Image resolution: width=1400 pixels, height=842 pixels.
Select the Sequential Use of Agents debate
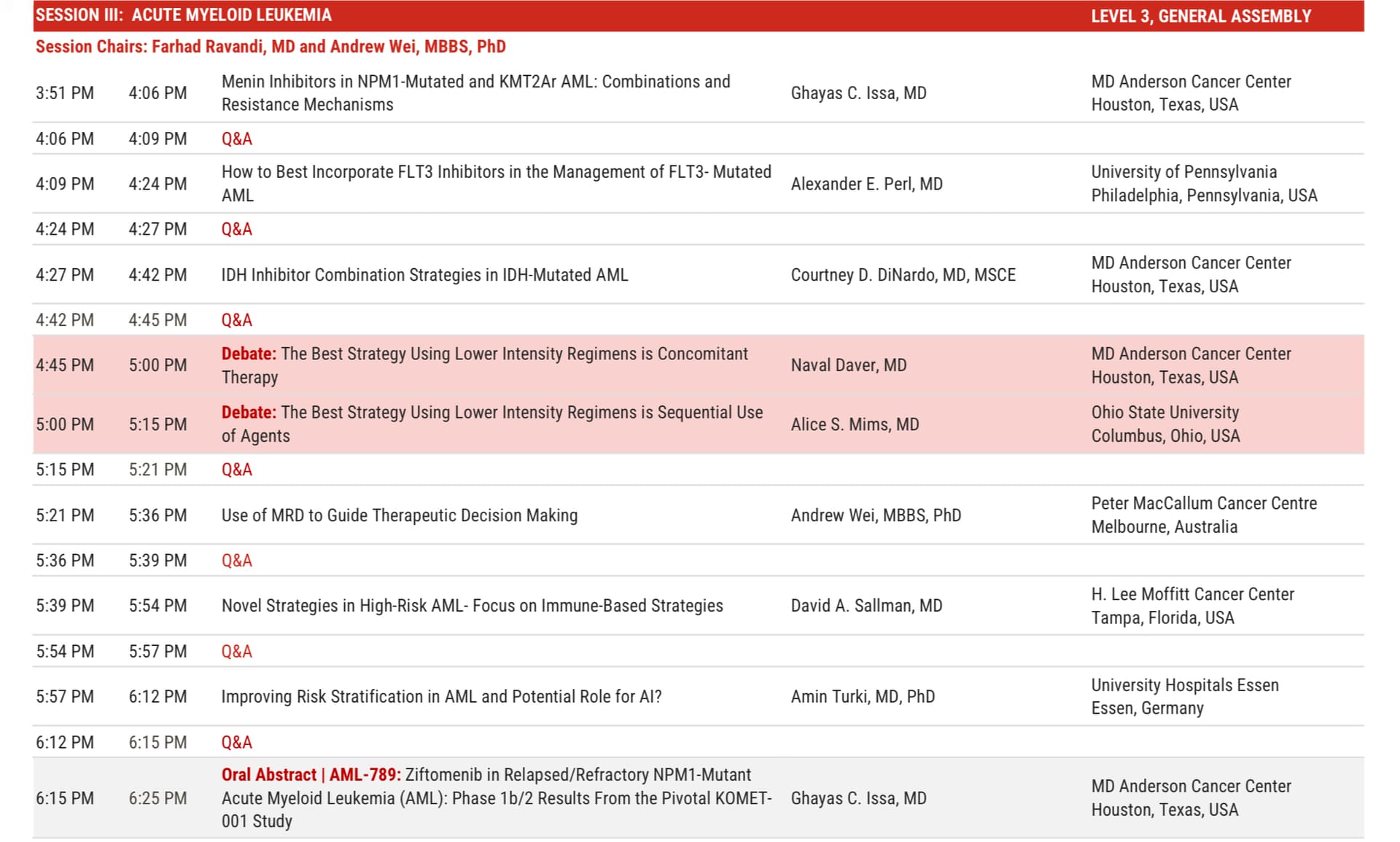(x=491, y=424)
